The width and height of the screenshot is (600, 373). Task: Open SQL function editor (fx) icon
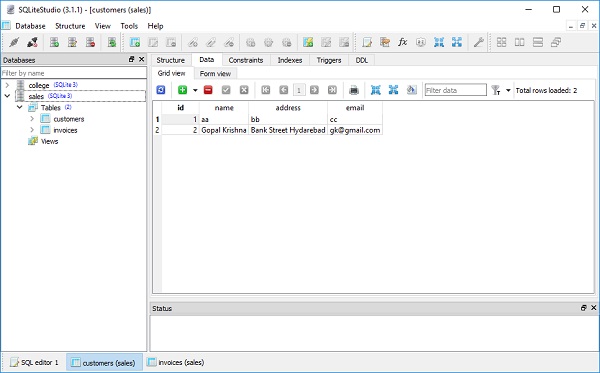[x=402, y=42]
